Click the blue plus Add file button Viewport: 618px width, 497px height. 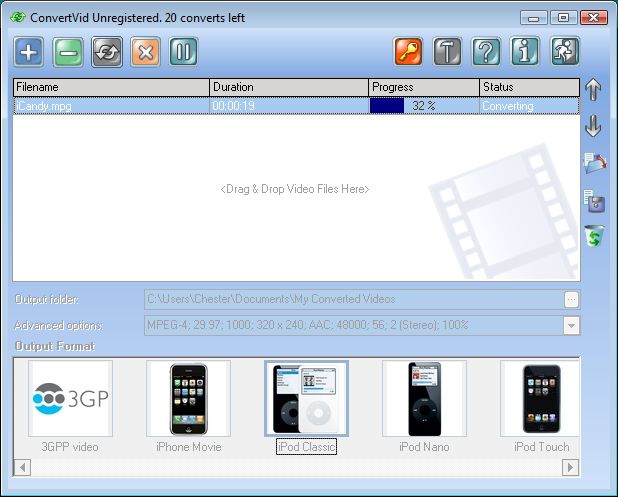(x=29, y=52)
